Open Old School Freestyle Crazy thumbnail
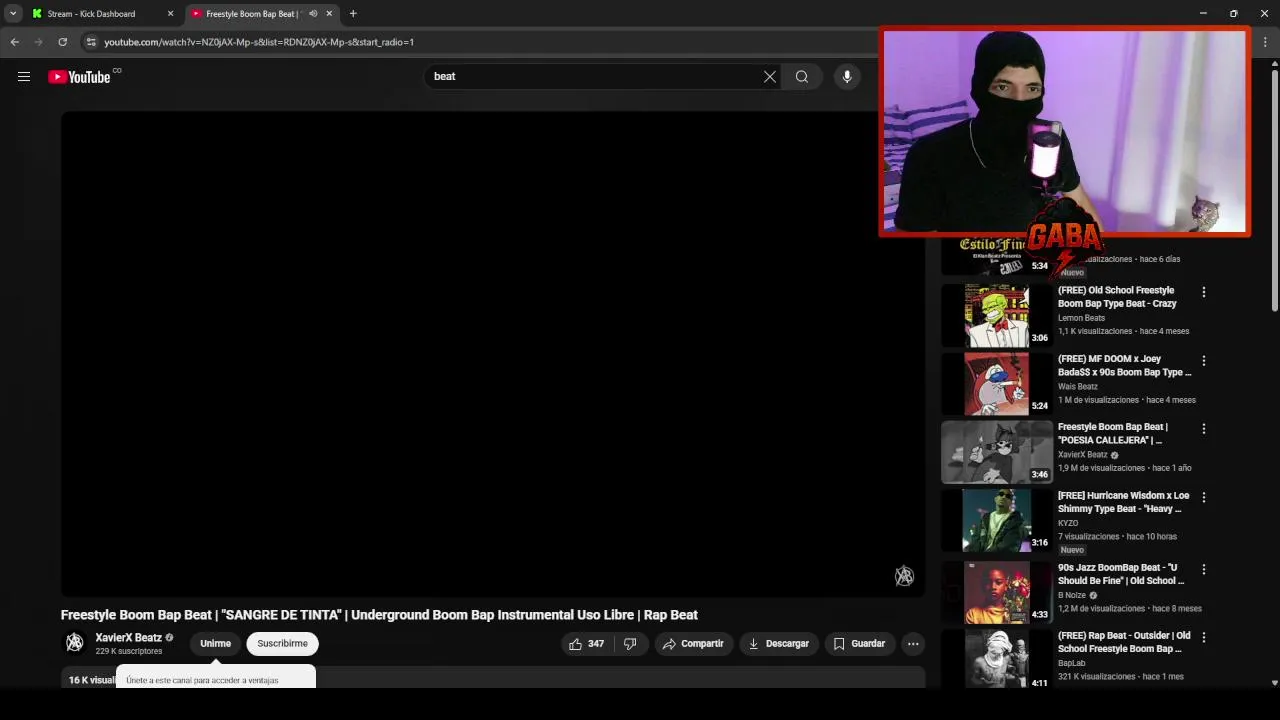The image size is (1280, 720). [996, 315]
